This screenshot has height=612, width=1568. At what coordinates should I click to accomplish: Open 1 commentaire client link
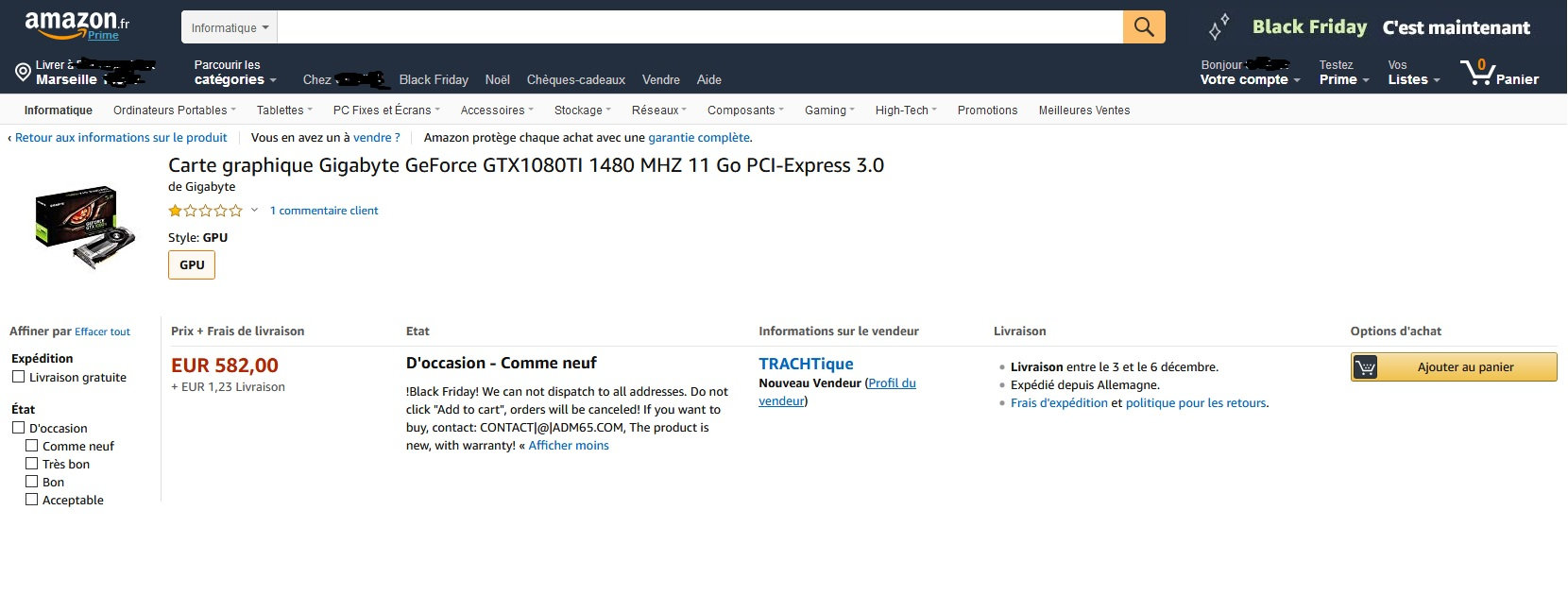pyautogui.click(x=324, y=211)
